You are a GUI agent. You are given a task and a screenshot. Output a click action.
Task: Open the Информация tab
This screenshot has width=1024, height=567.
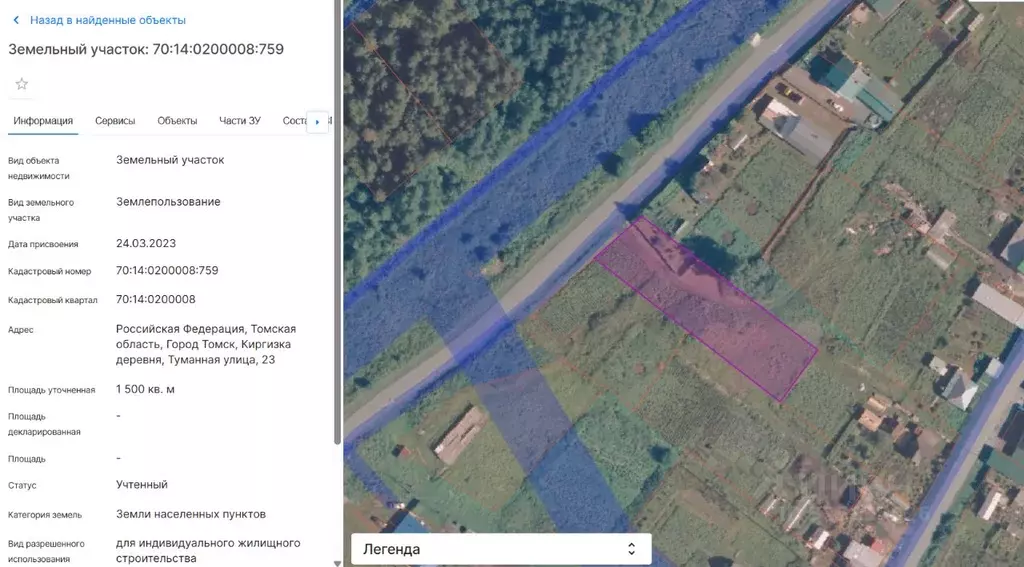pos(43,121)
